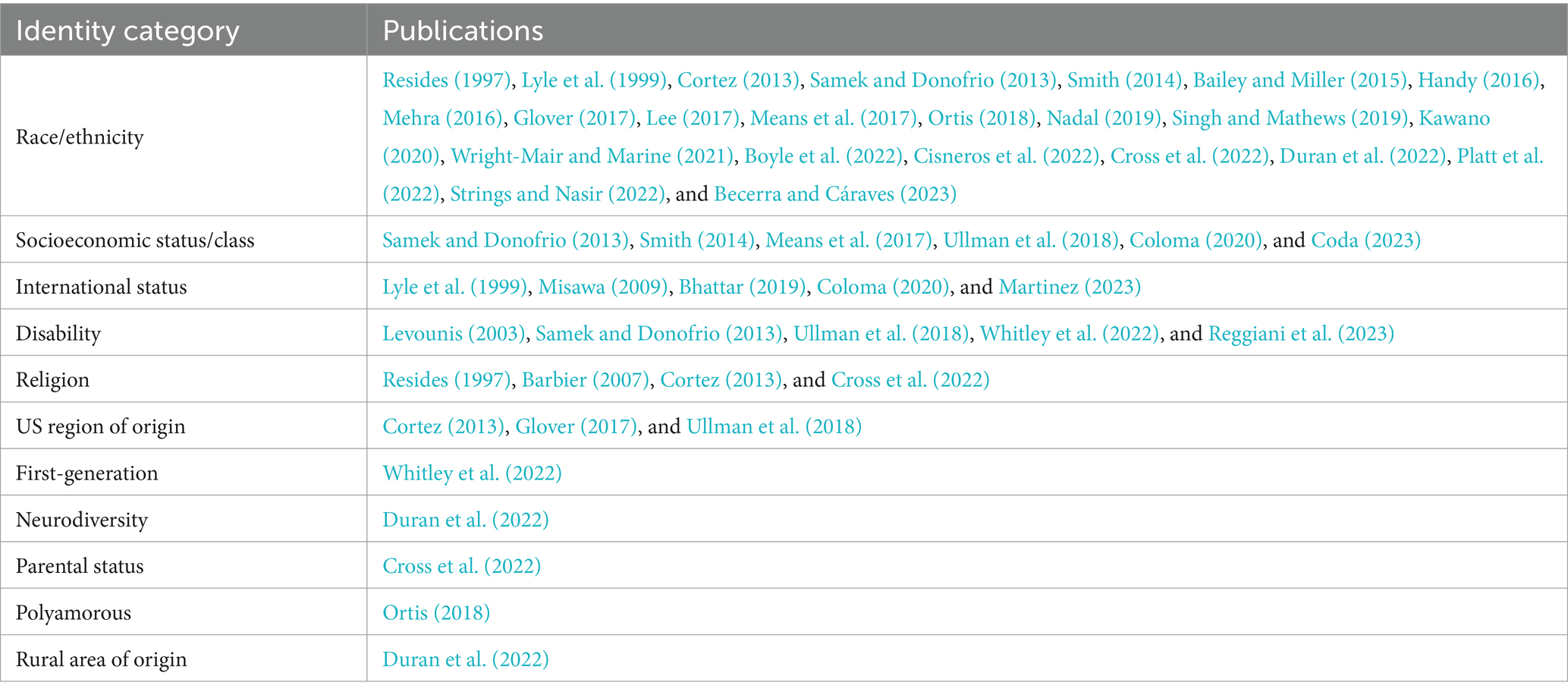
Task: Open the Mehra (2016) citation
Action: point(442,118)
